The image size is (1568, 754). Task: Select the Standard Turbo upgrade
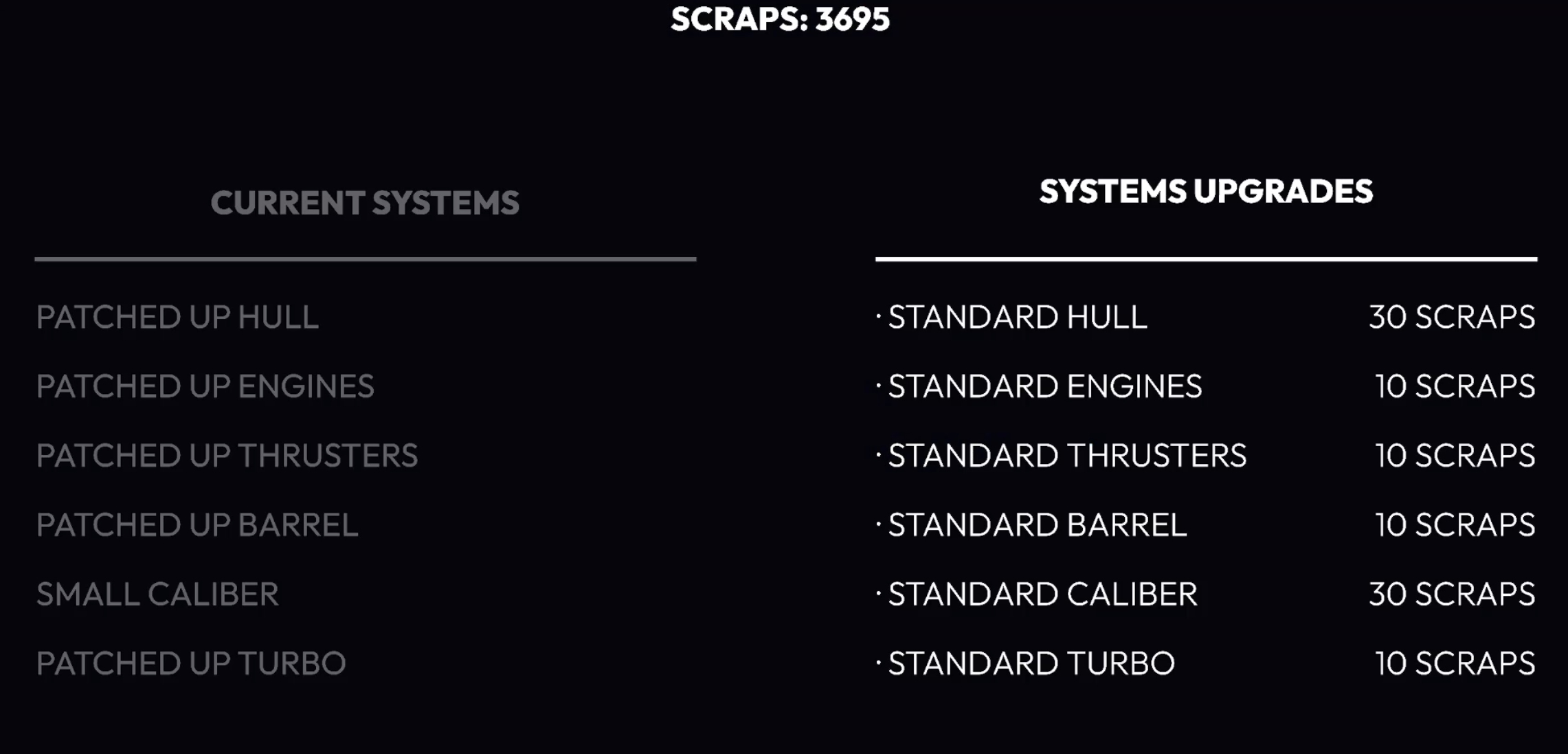(1031, 664)
